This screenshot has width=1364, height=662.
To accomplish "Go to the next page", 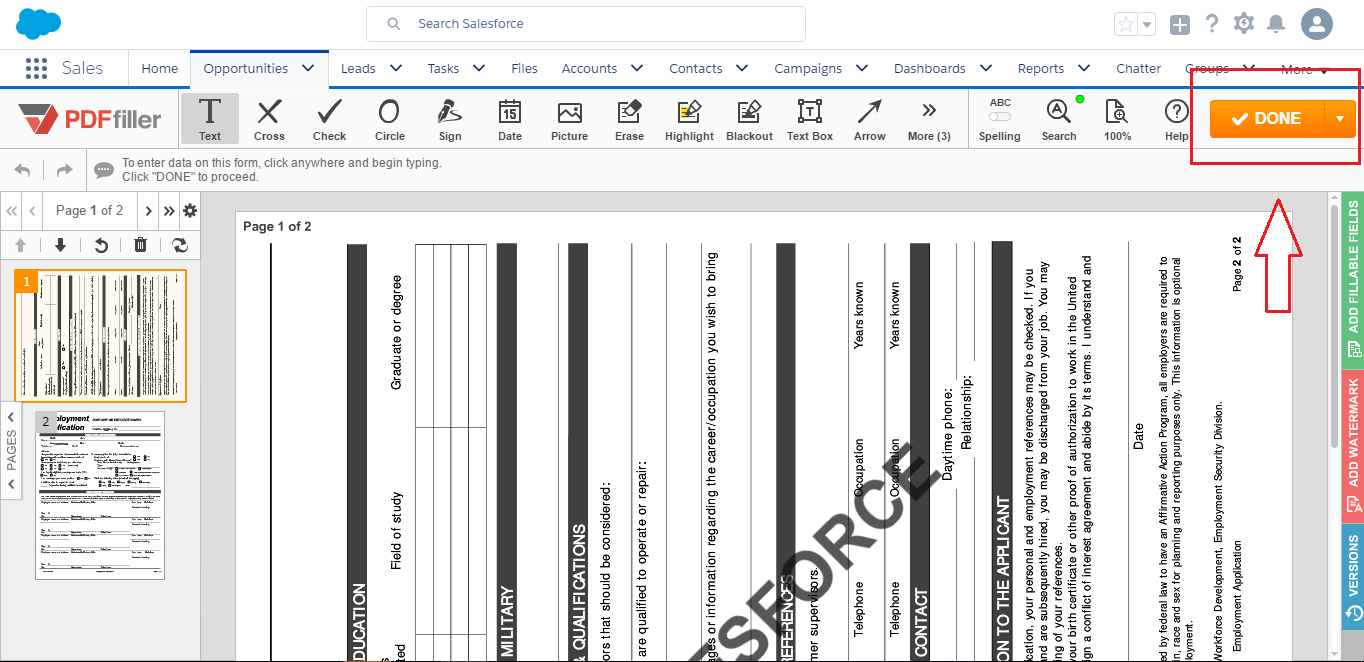I will click(x=149, y=211).
